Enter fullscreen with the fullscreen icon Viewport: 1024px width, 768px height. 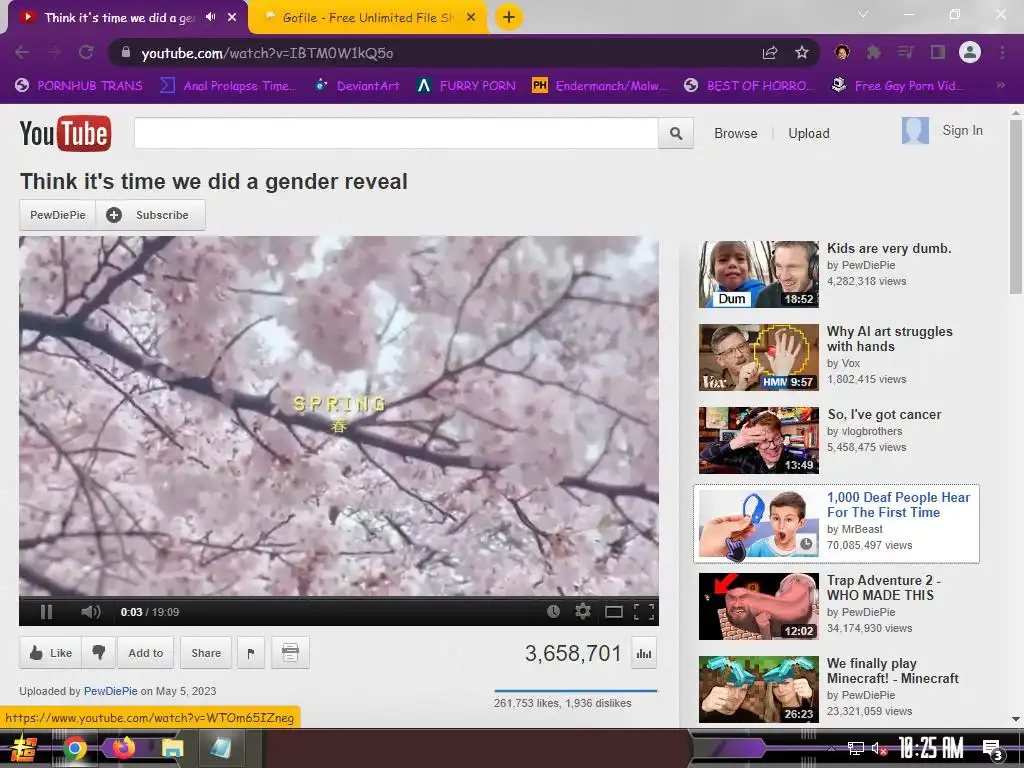pyautogui.click(x=644, y=612)
